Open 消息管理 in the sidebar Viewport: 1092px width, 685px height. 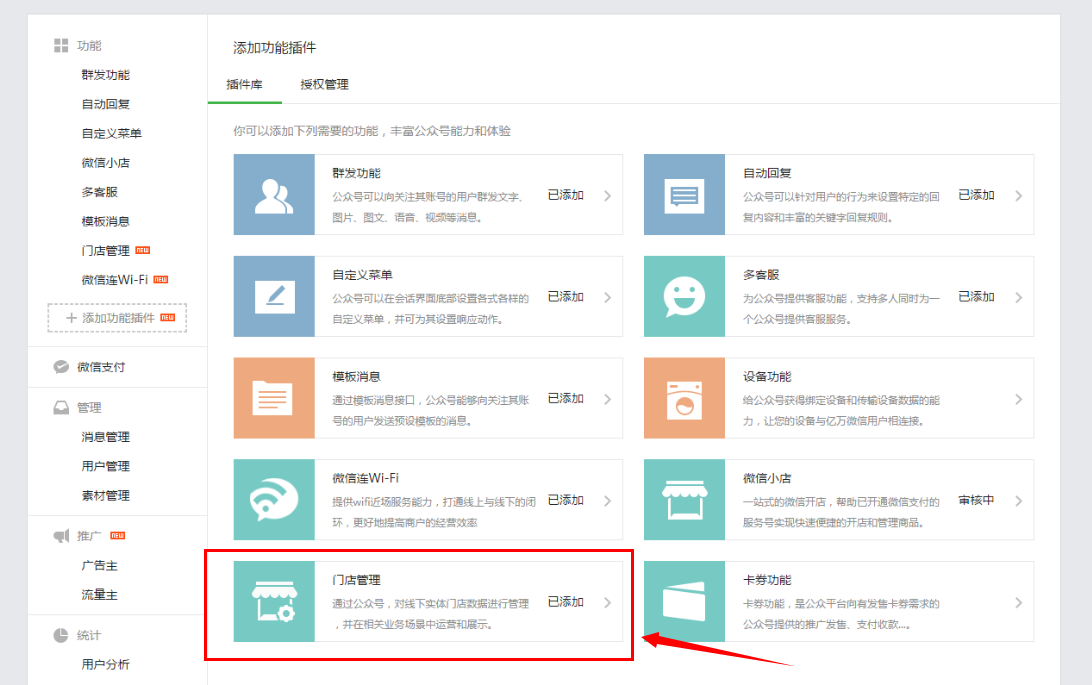pos(106,436)
